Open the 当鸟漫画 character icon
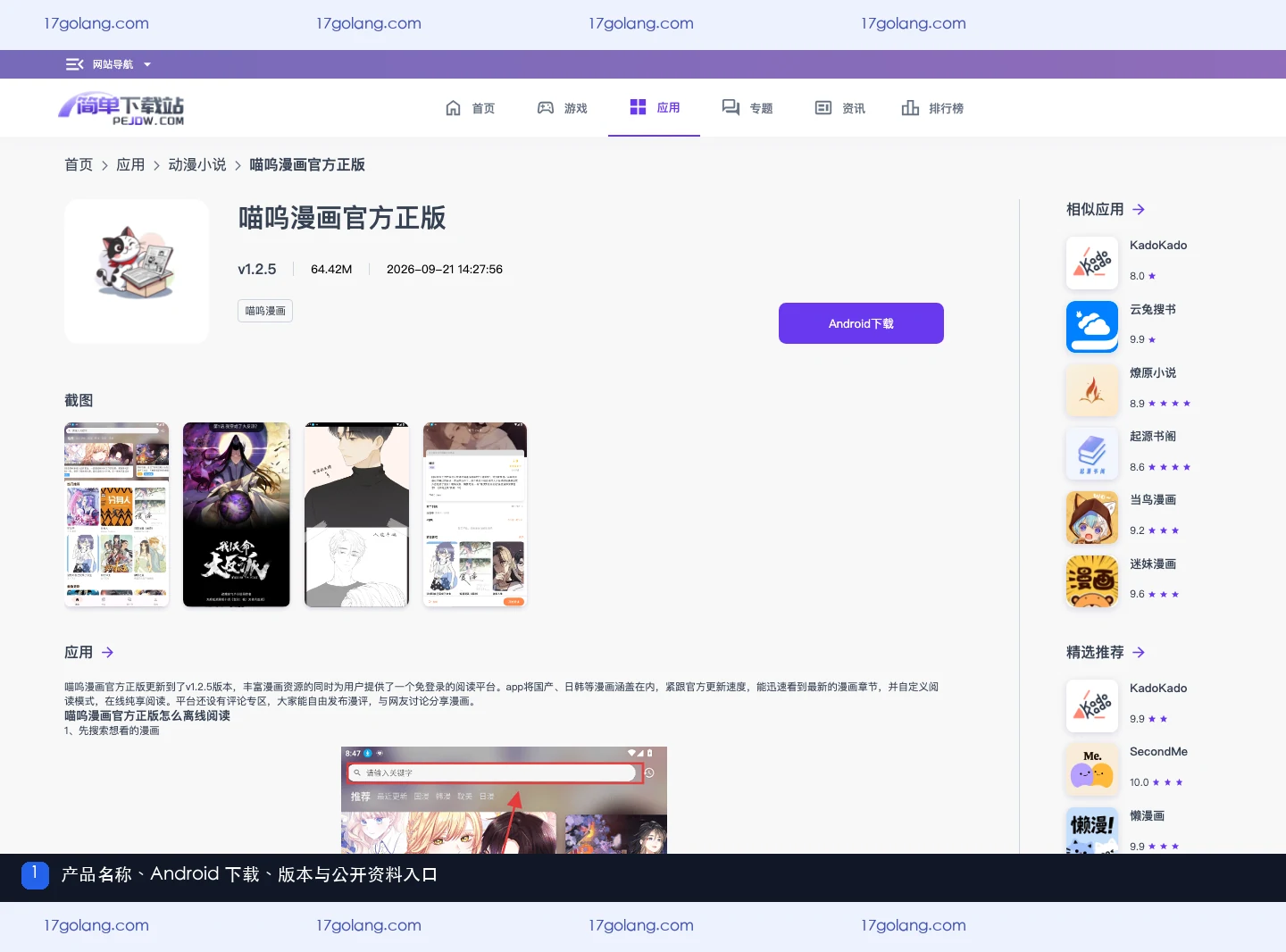The height and width of the screenshot is (952, 1286). 1092,517
